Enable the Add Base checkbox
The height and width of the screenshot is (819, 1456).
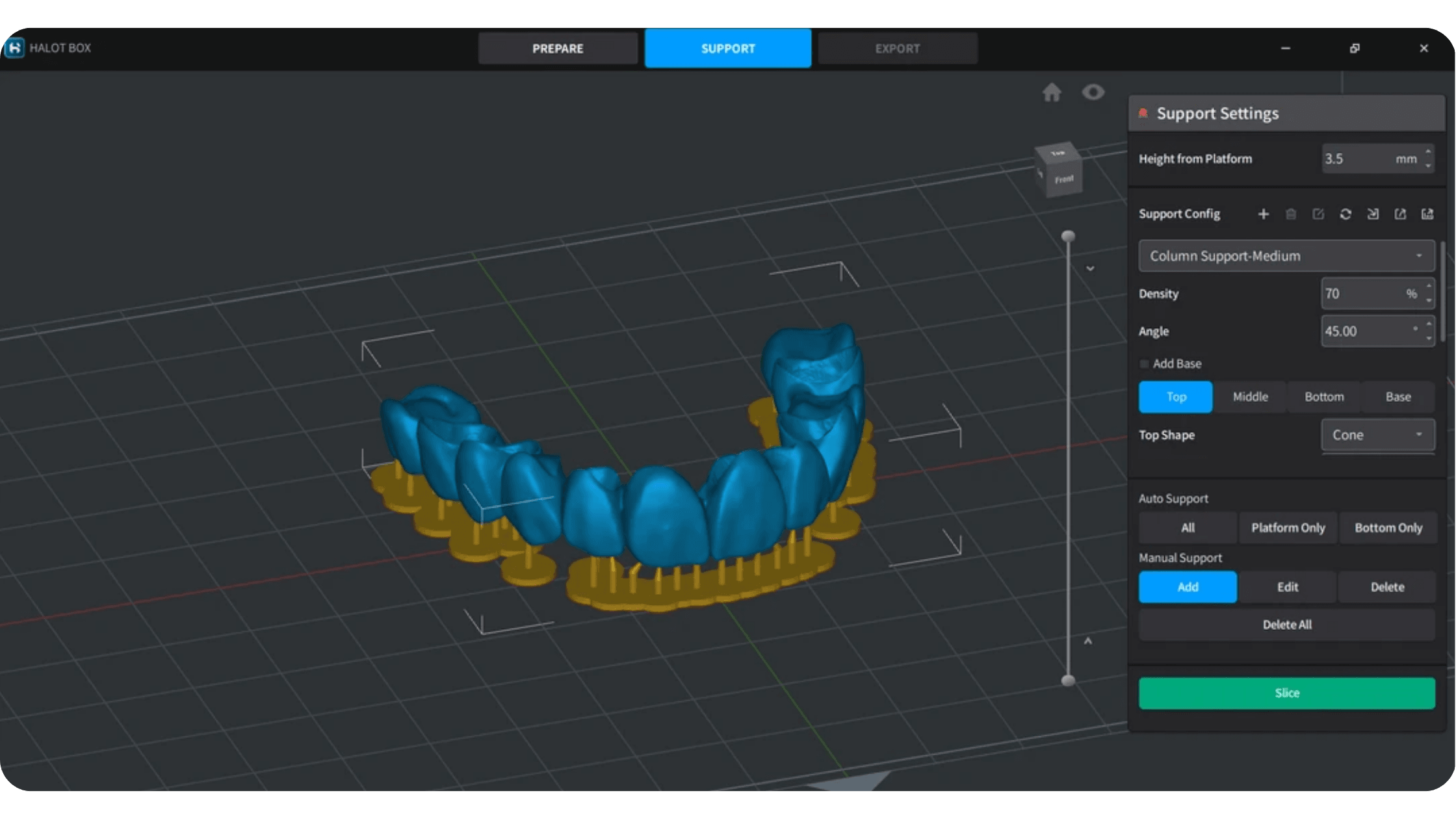1145,364
